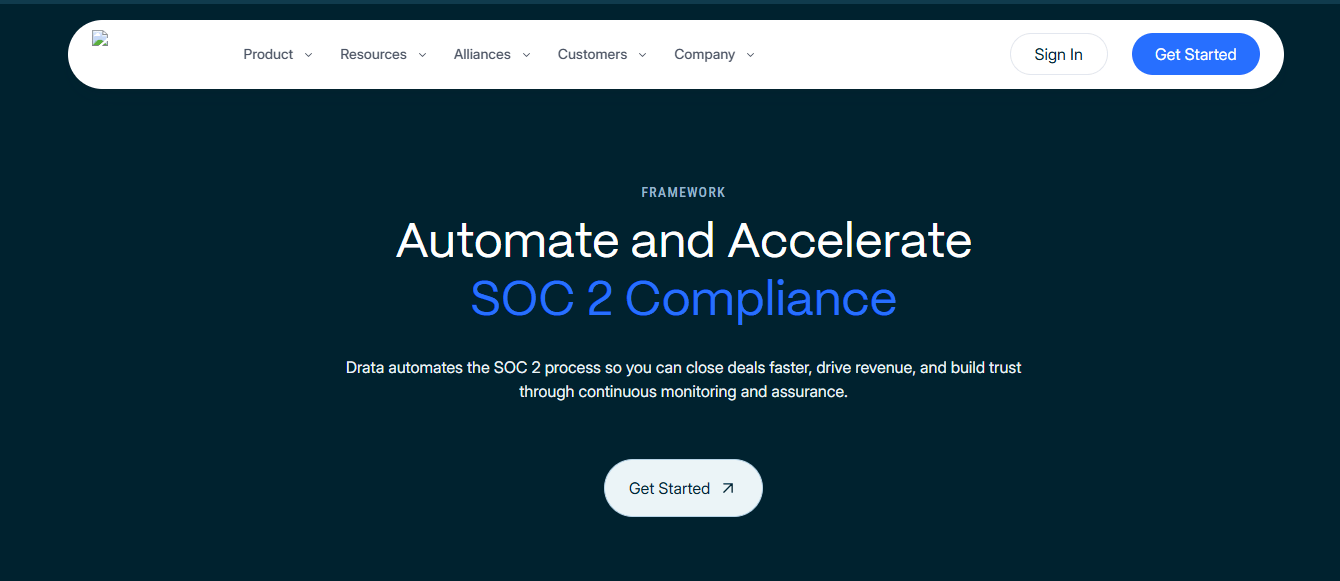Screen dimensions: 1340x581
Task: Expand the chevron next to Alliances
Action: (526, 55)
